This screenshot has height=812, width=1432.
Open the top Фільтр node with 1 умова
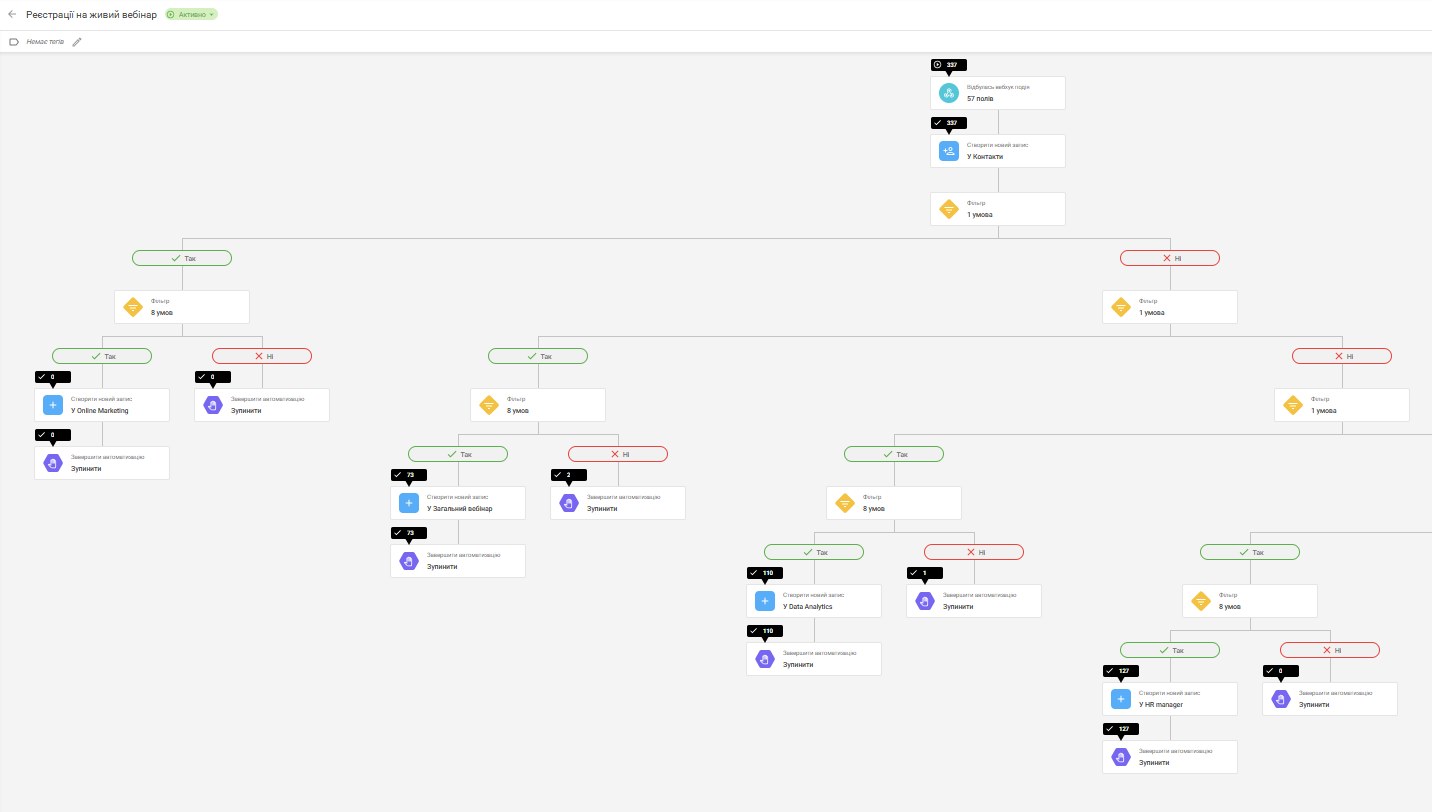[998, 209]
